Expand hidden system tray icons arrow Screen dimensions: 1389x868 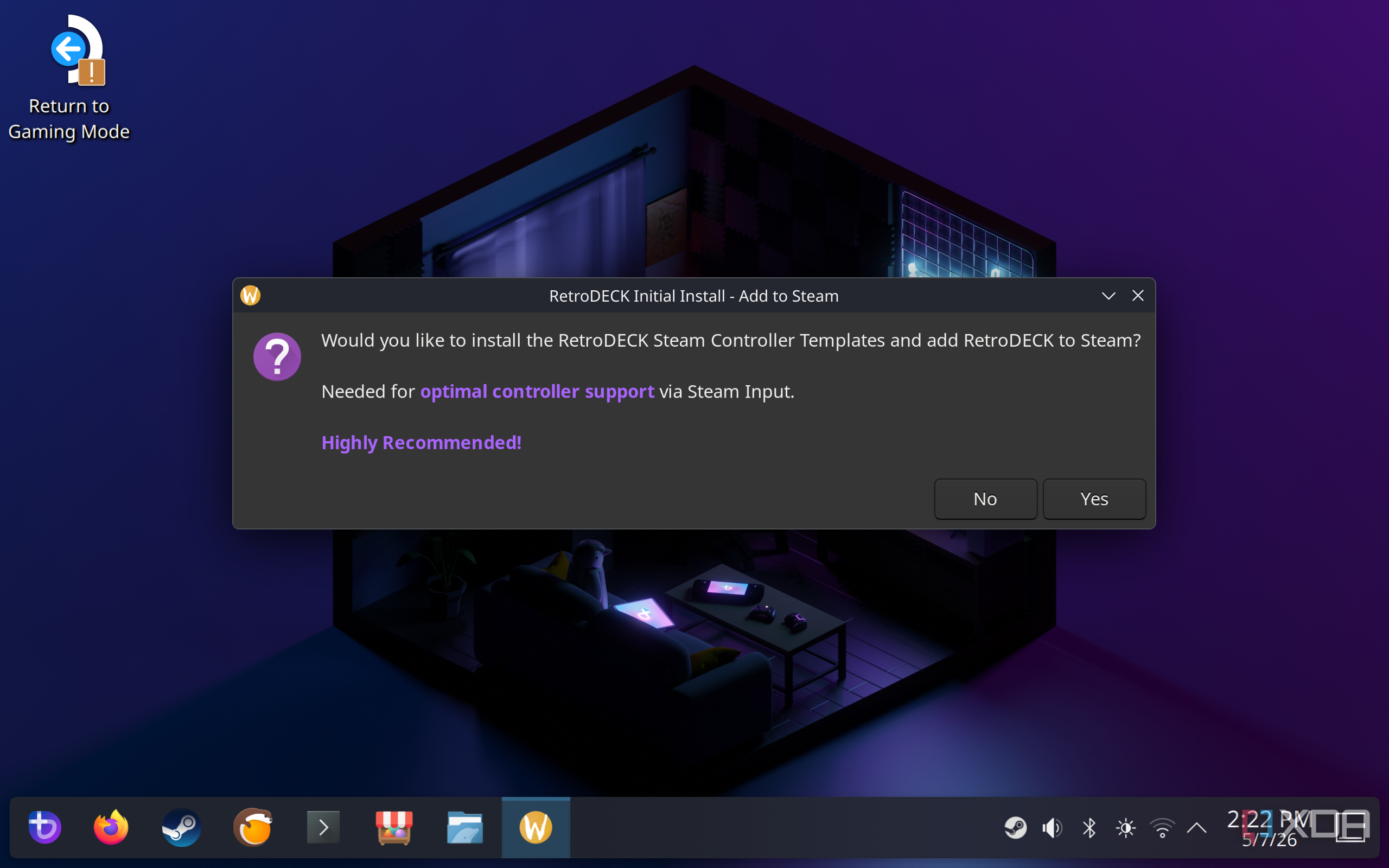(x=1197, y=828)
